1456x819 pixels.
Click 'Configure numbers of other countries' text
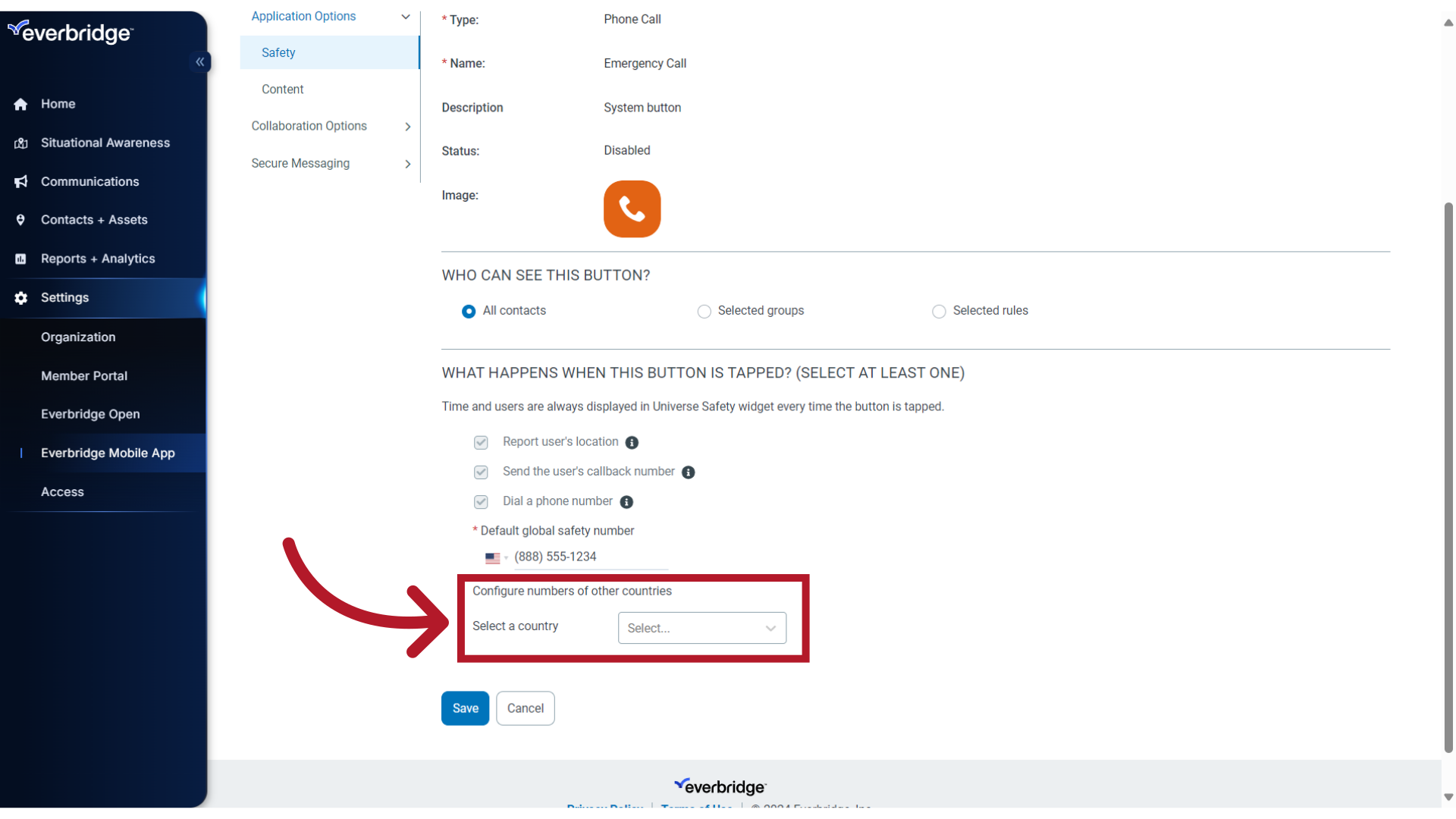(x=572, y=591)
